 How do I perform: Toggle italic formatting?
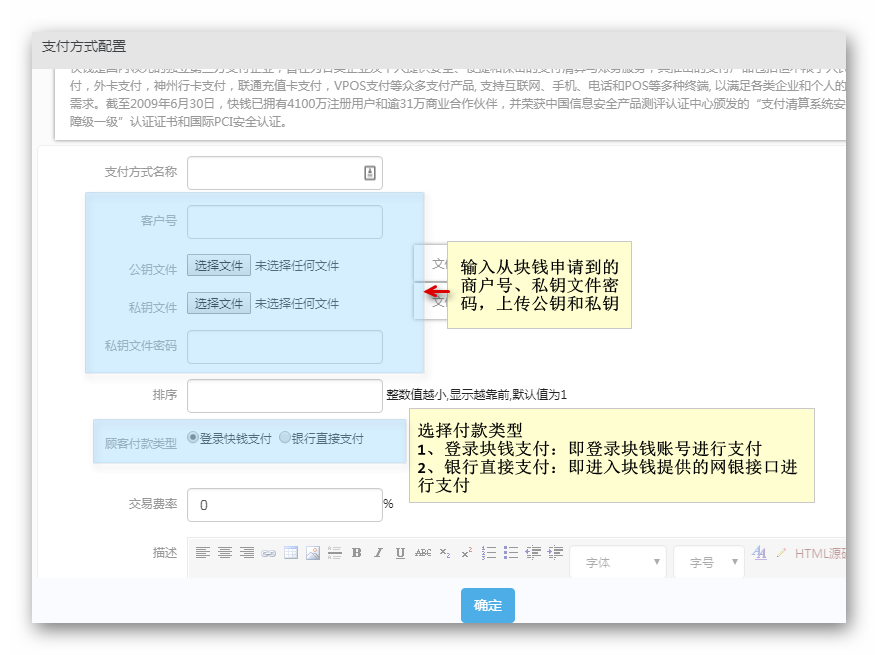pos(379,553)
